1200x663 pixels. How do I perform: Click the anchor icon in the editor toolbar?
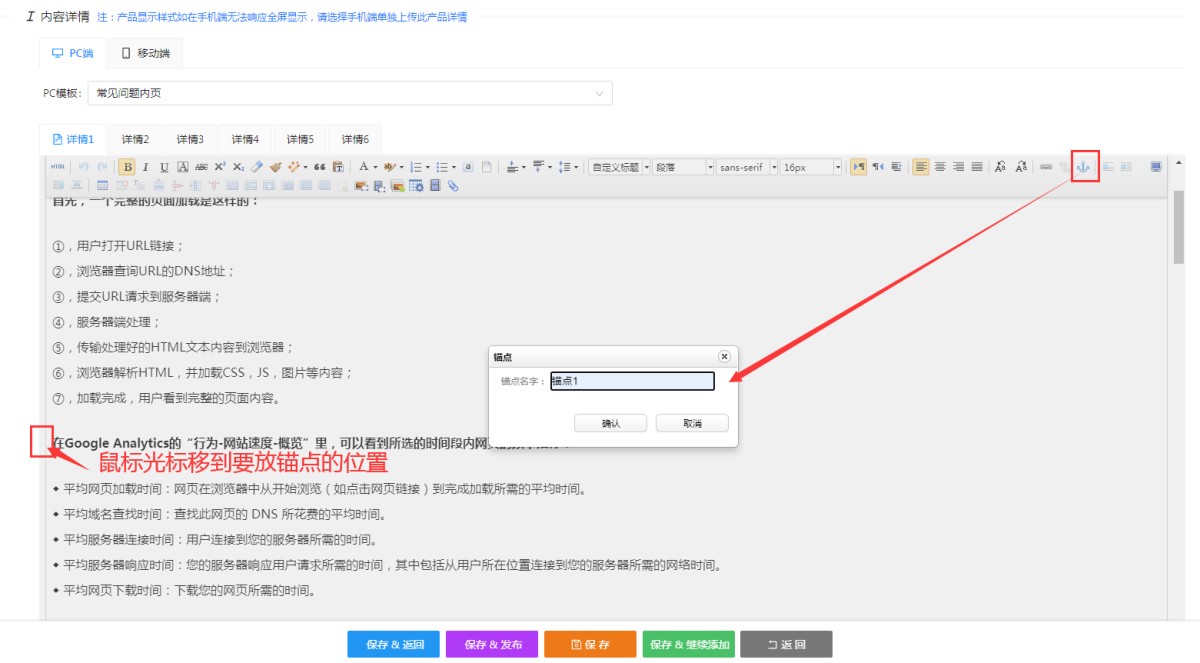point(1082,167)
